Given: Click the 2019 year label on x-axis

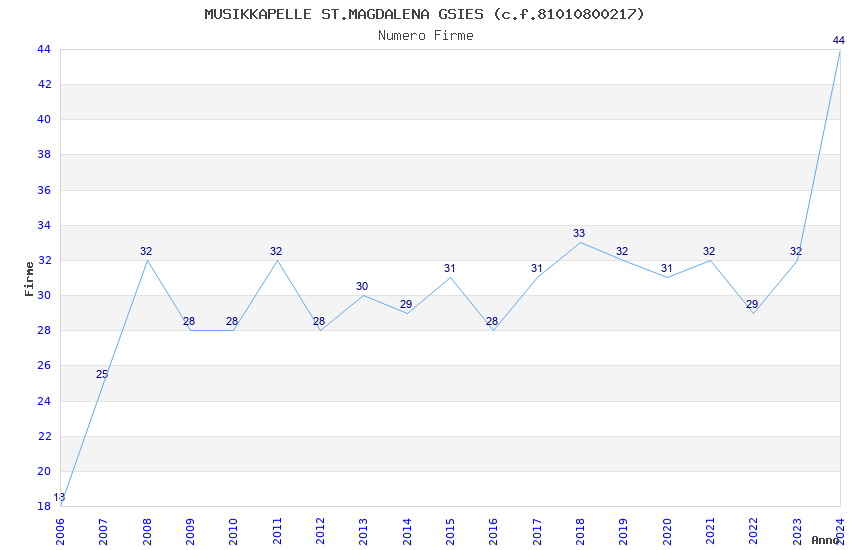Looking at the screenshot, I should pos(623,531).
